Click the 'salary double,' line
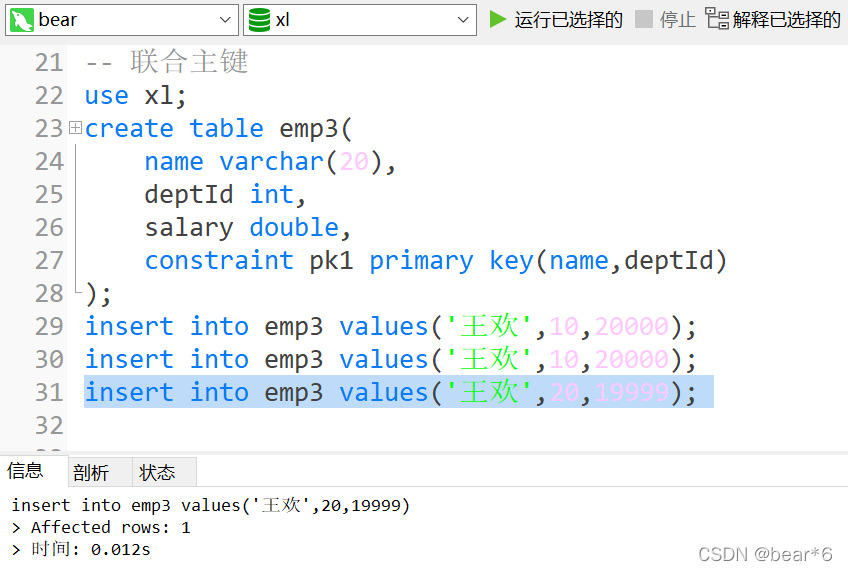Image resolution: width=848 pixels, height=571 pixels. [248, 228]
